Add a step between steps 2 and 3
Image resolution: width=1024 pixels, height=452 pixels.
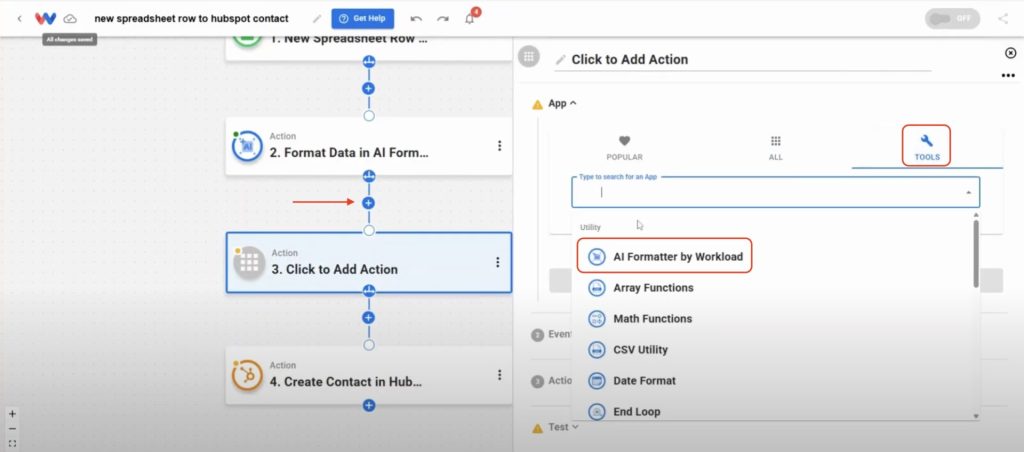point(369,203)
